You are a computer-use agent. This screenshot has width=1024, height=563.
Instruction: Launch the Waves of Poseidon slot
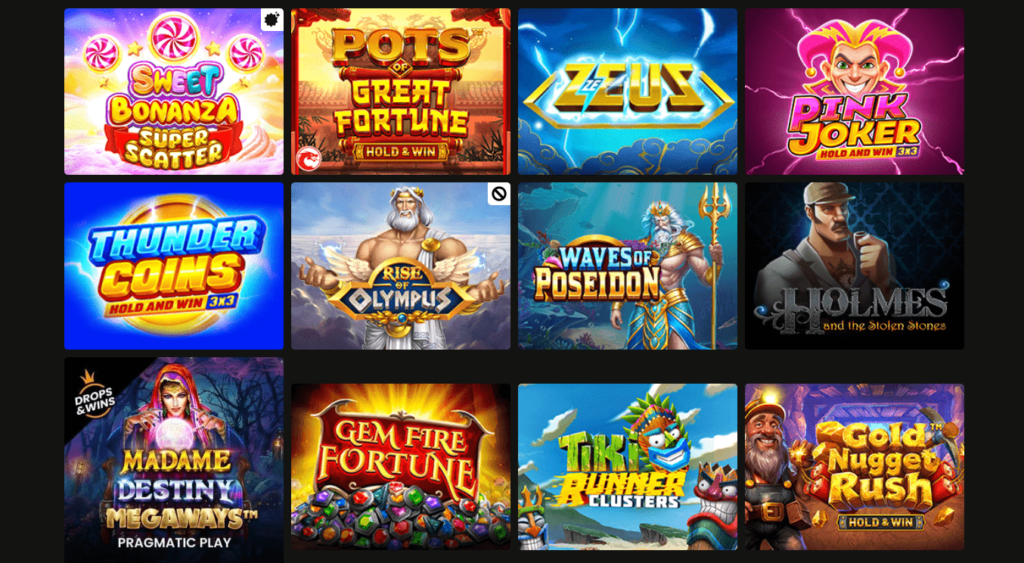point(628,266)
